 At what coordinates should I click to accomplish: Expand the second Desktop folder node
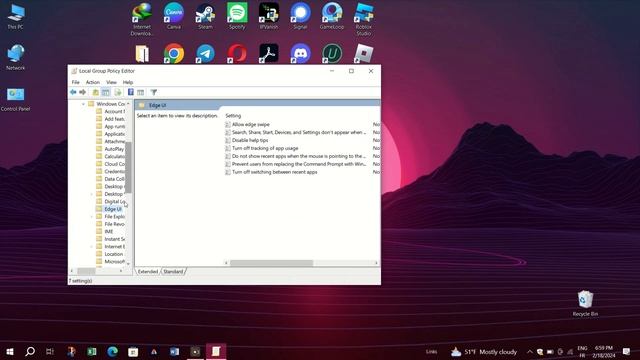coord(91,194)
